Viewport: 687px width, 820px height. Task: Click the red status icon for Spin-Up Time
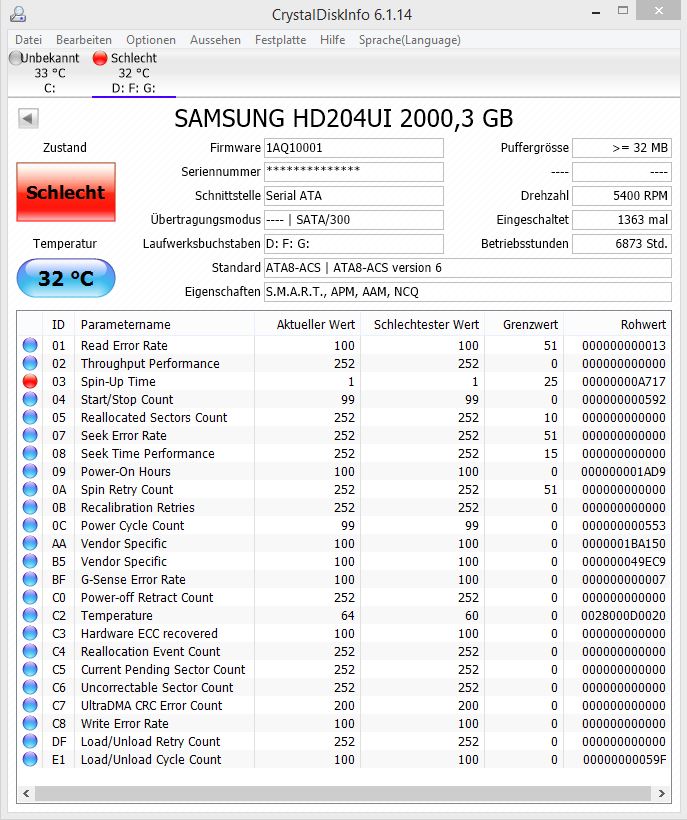(30, 382)
